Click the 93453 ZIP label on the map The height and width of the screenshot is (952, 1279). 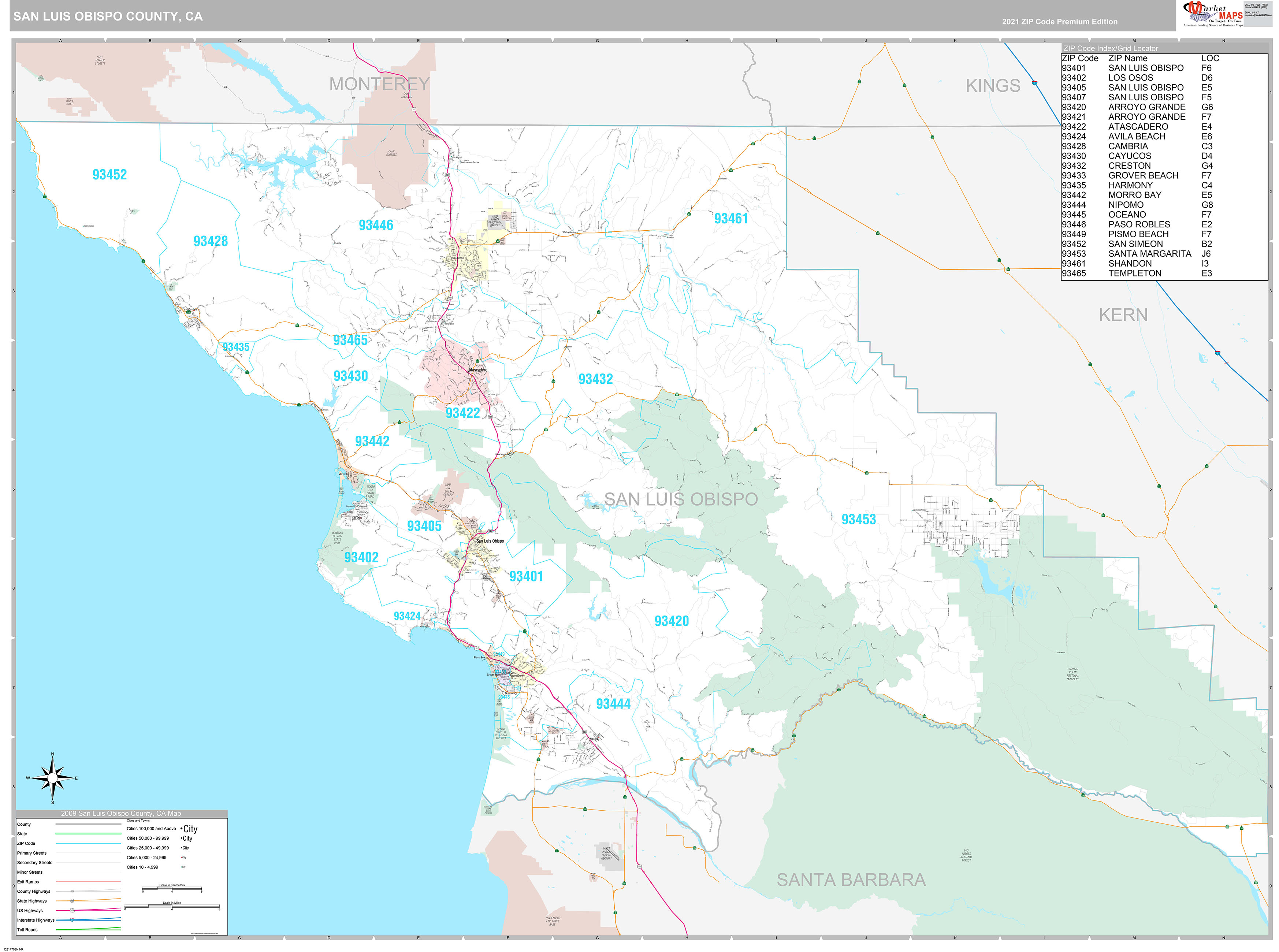pyautogui.click(x=858, y=520)
